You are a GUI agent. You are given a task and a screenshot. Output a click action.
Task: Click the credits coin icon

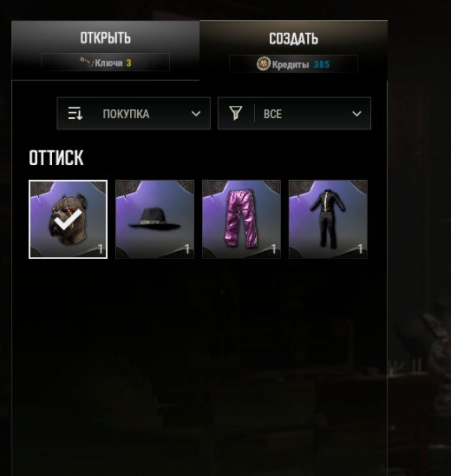(x=263, y=64)
